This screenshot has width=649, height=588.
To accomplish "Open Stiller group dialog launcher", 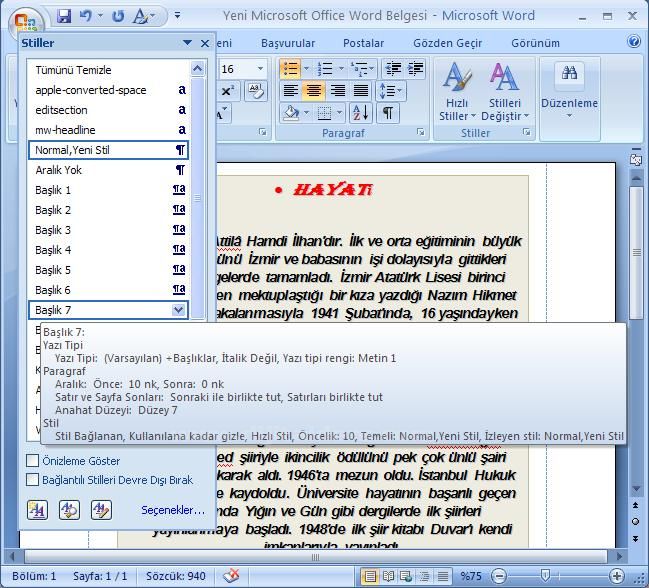I will coord(526,132).
